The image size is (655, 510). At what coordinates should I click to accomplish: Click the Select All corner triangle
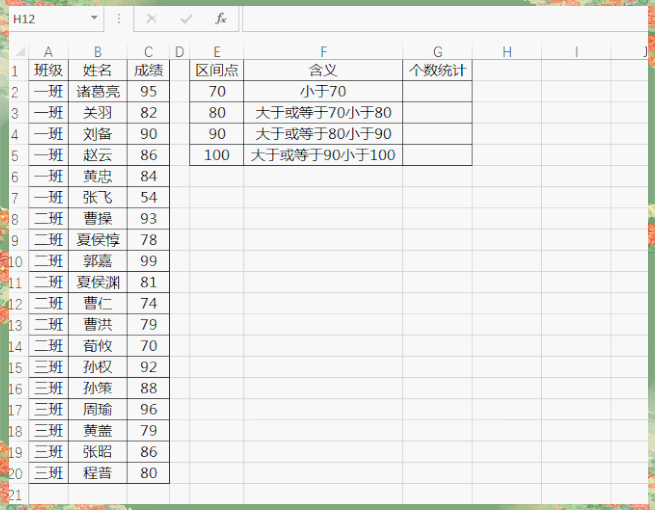tap(20, 52)
